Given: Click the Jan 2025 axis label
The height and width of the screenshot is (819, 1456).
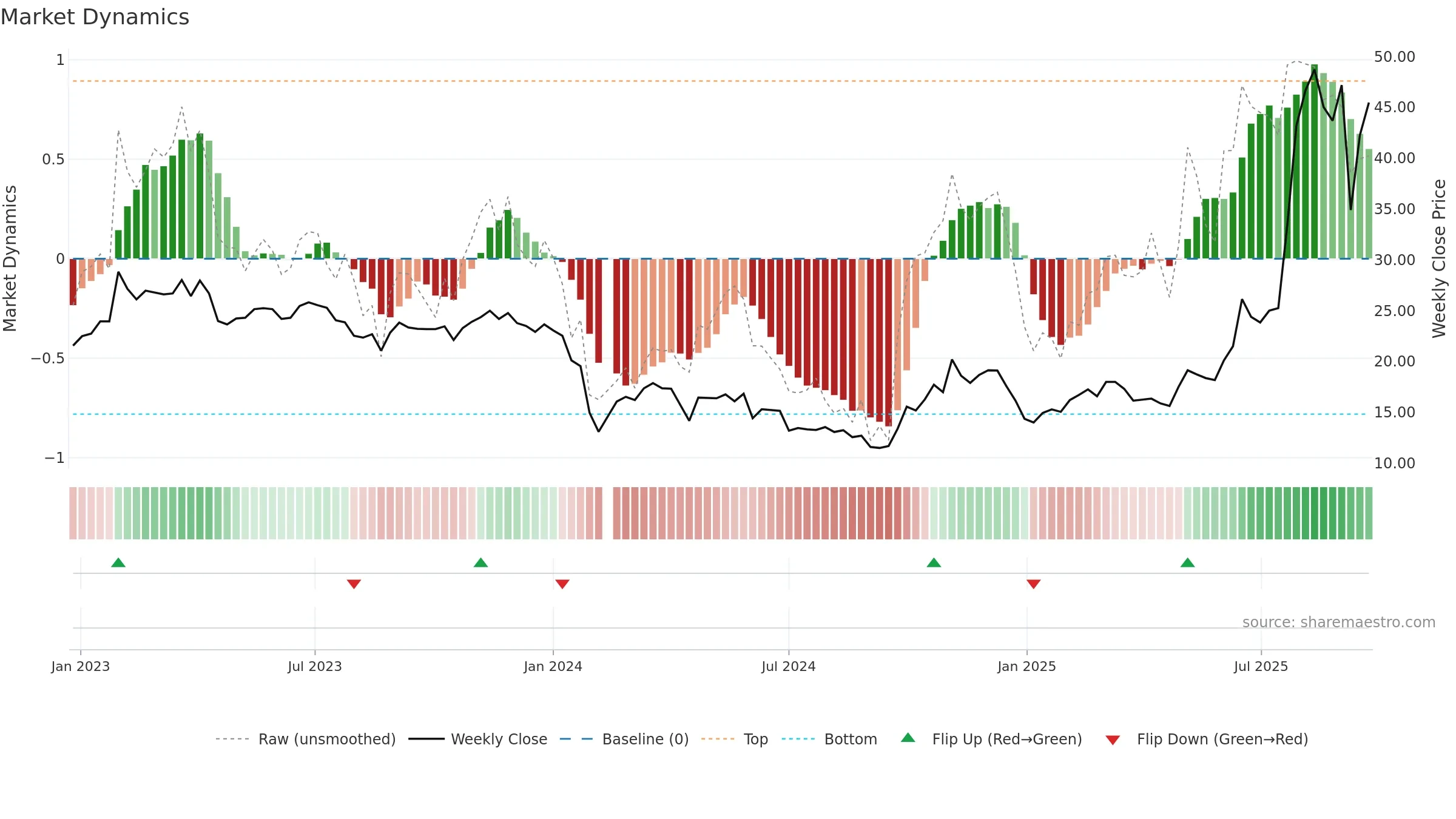Looking at the screenshot, I should (x=1026, y=666).
